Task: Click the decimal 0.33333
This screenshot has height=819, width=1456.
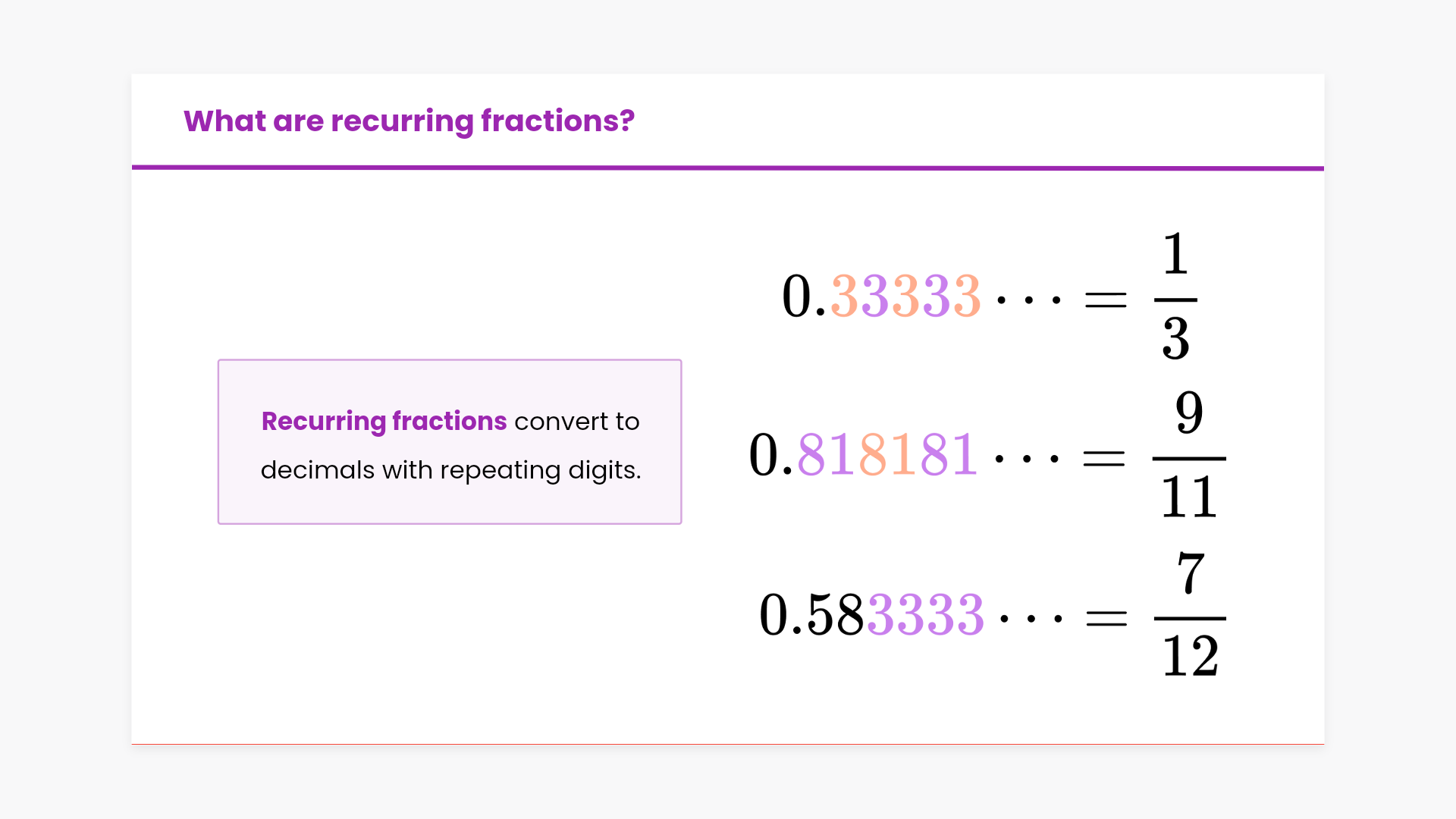Action: tap(881, 296)
